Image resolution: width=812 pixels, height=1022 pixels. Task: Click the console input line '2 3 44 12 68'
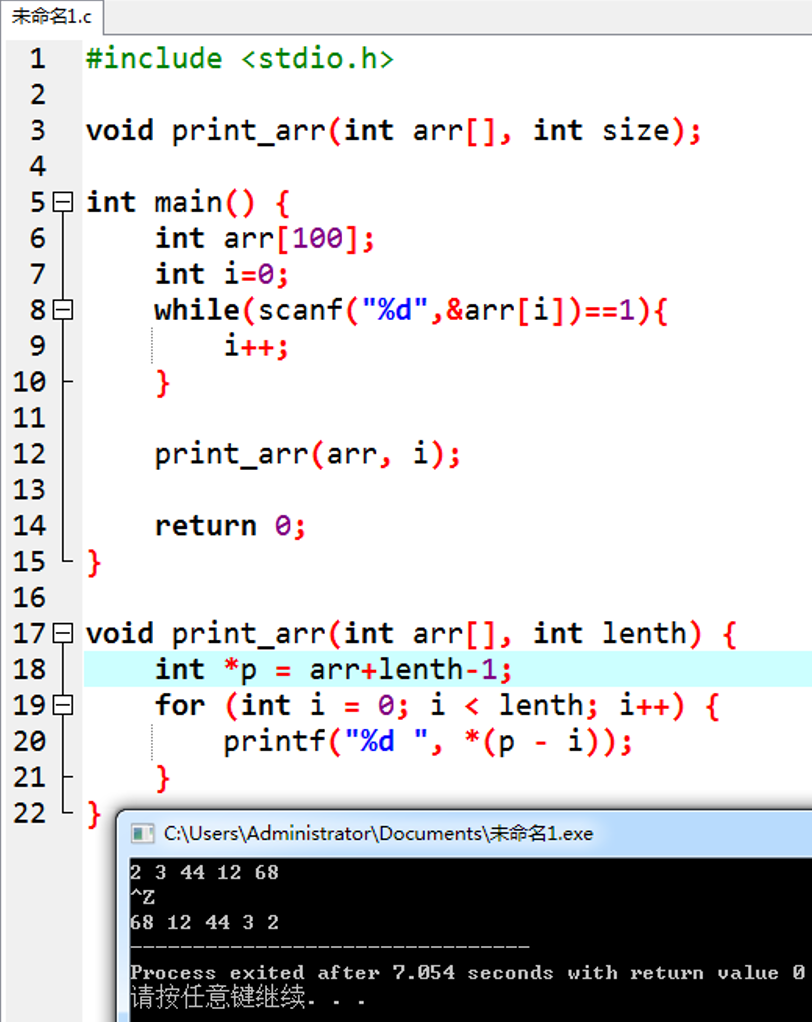[x=204, y=872]
